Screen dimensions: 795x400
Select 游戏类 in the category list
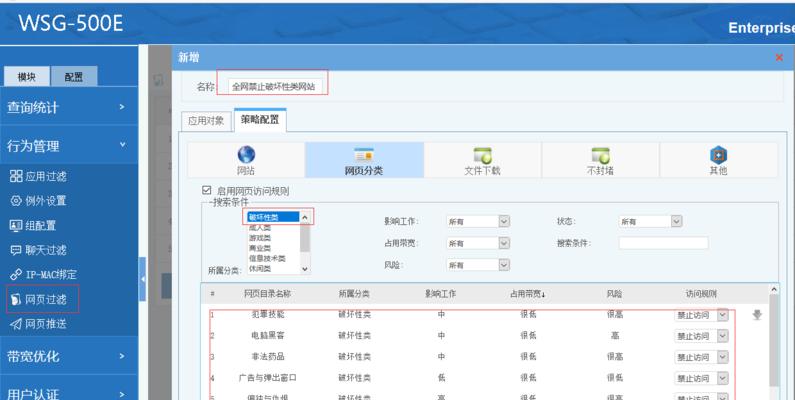(260, 237)
